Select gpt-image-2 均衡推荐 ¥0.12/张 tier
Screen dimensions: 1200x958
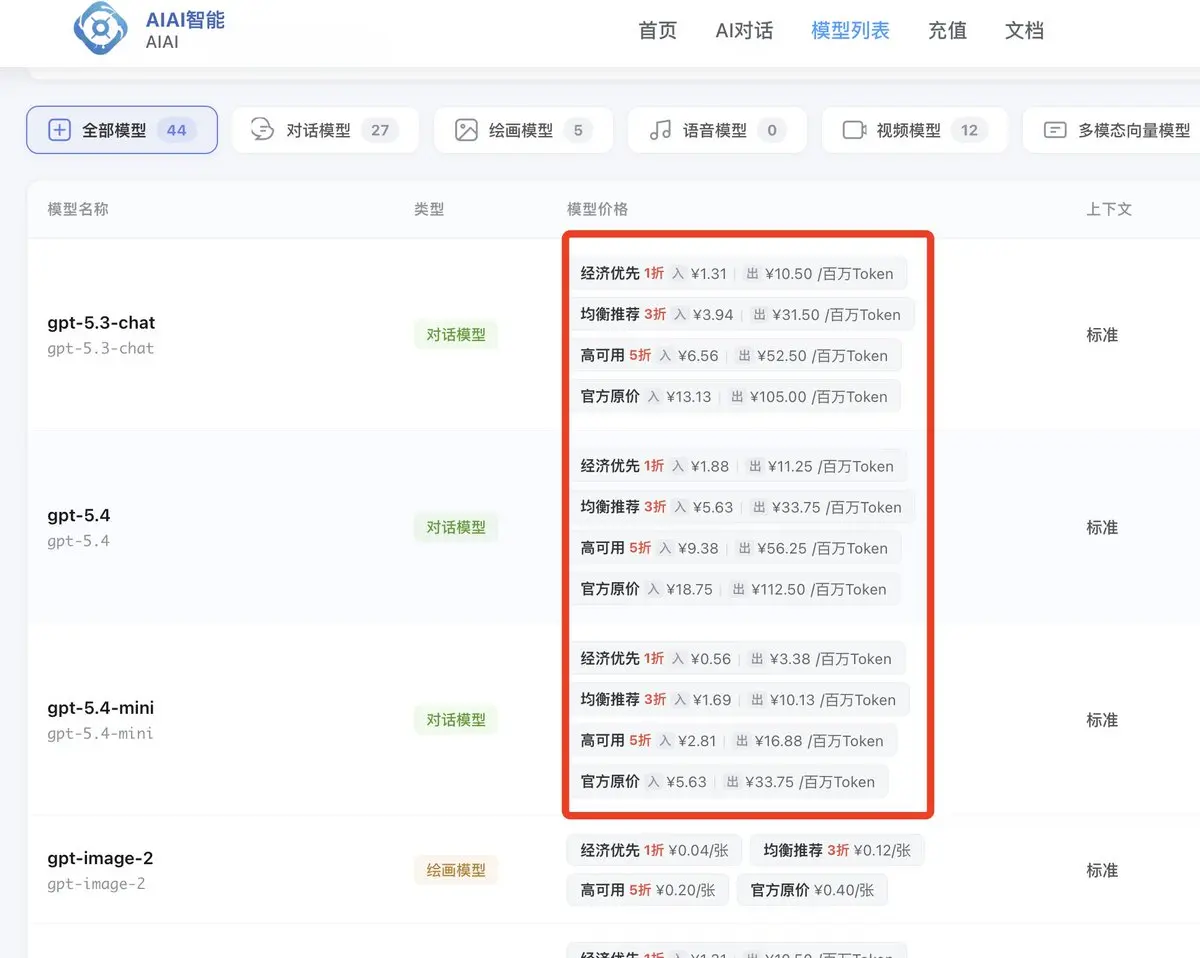[837, 850]
